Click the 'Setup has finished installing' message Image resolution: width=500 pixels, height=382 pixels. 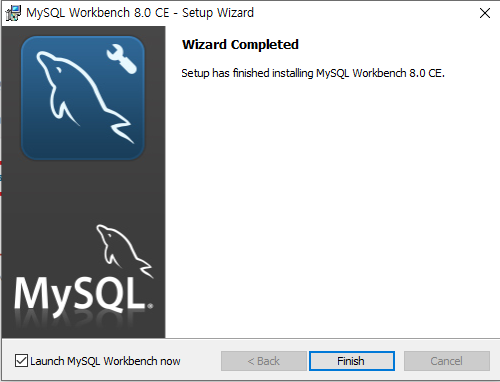click(x=313, y=73)
